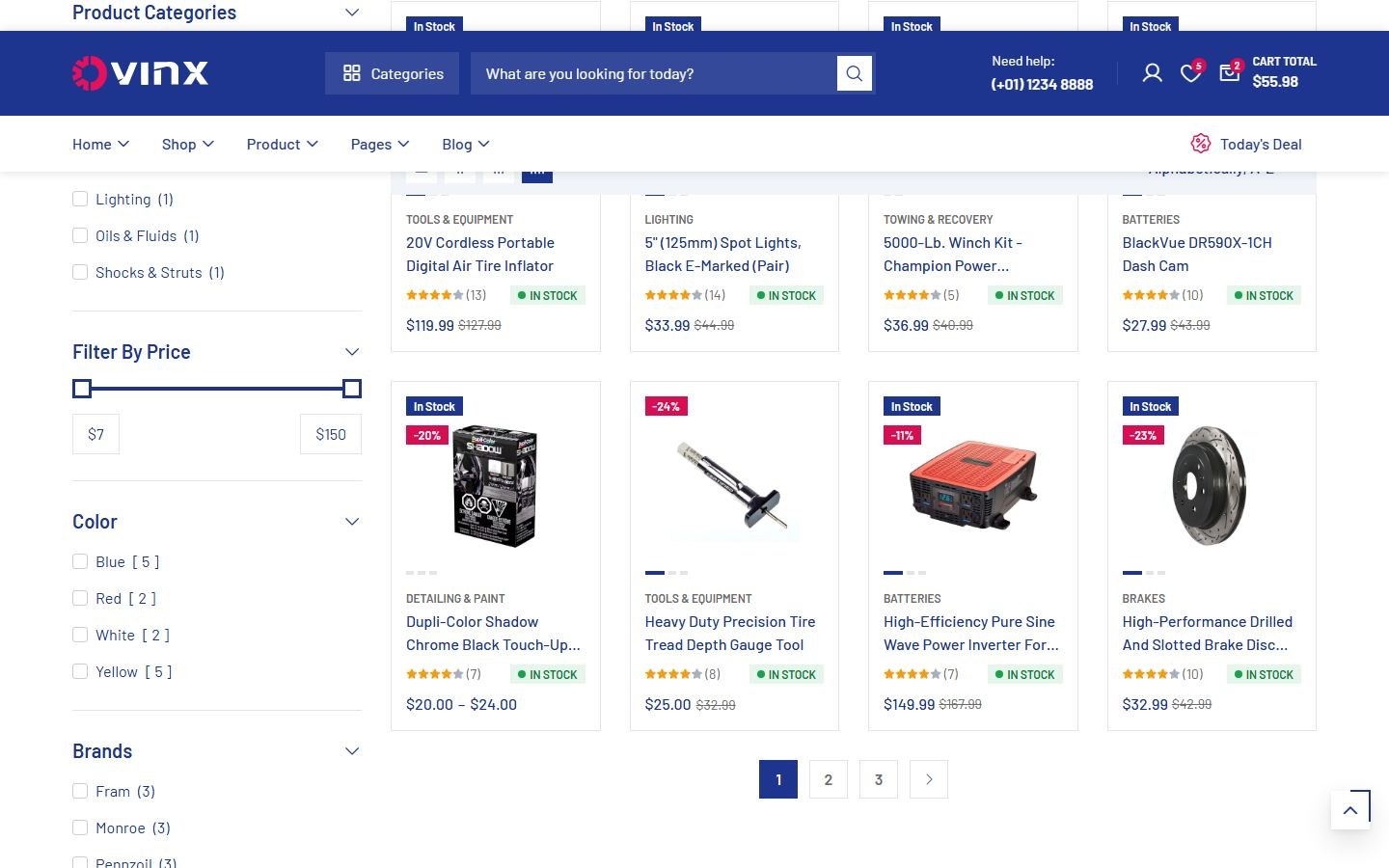Enable the White color filter
1389x868 pixels.
pos(80,635)
